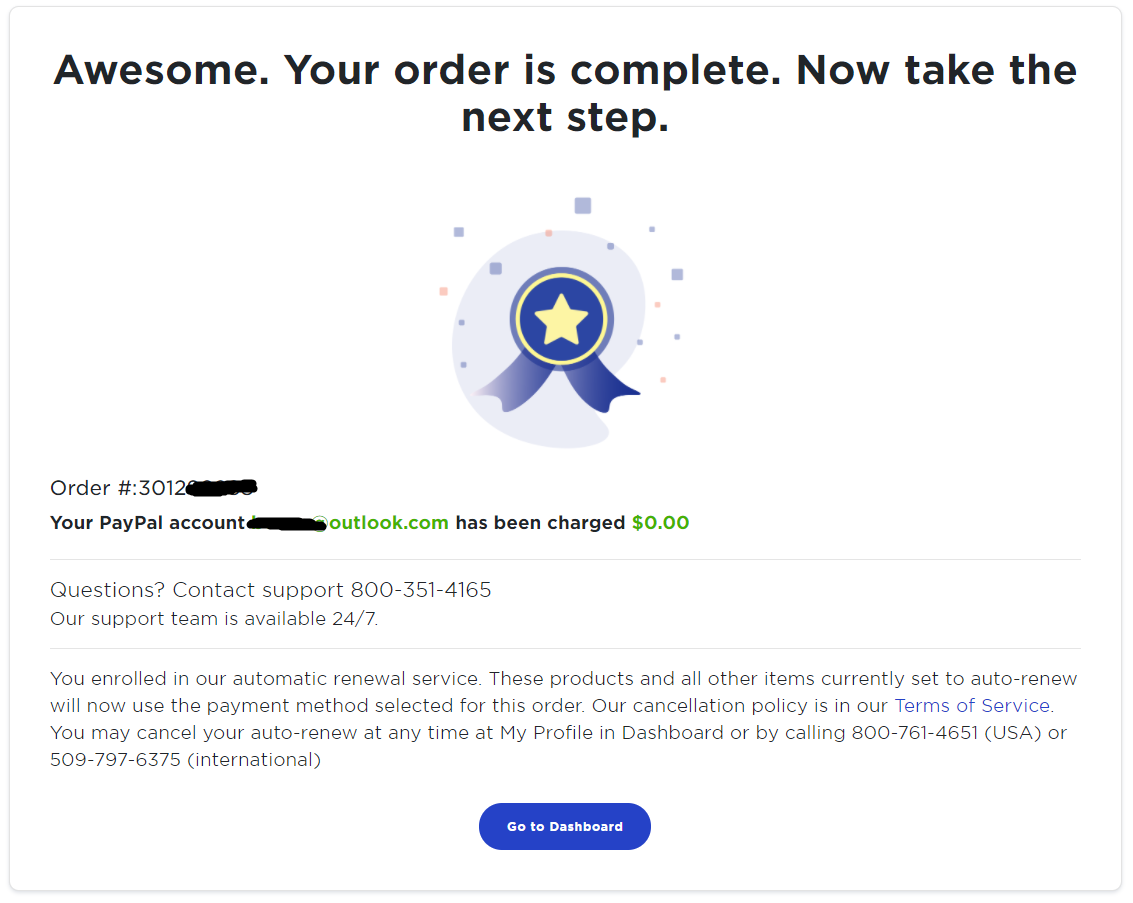Click the automatic renewal service paragraph

(565, 719)
